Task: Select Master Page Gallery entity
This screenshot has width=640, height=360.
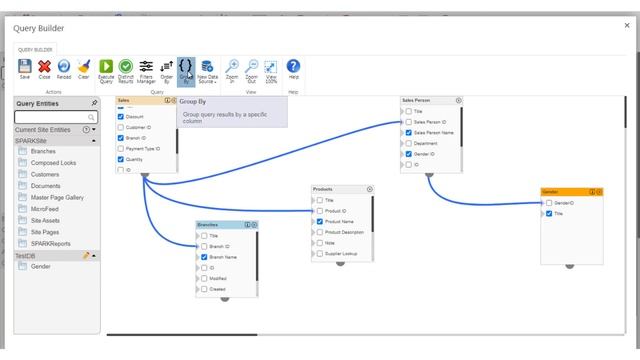Action: [x=57, y=197]
